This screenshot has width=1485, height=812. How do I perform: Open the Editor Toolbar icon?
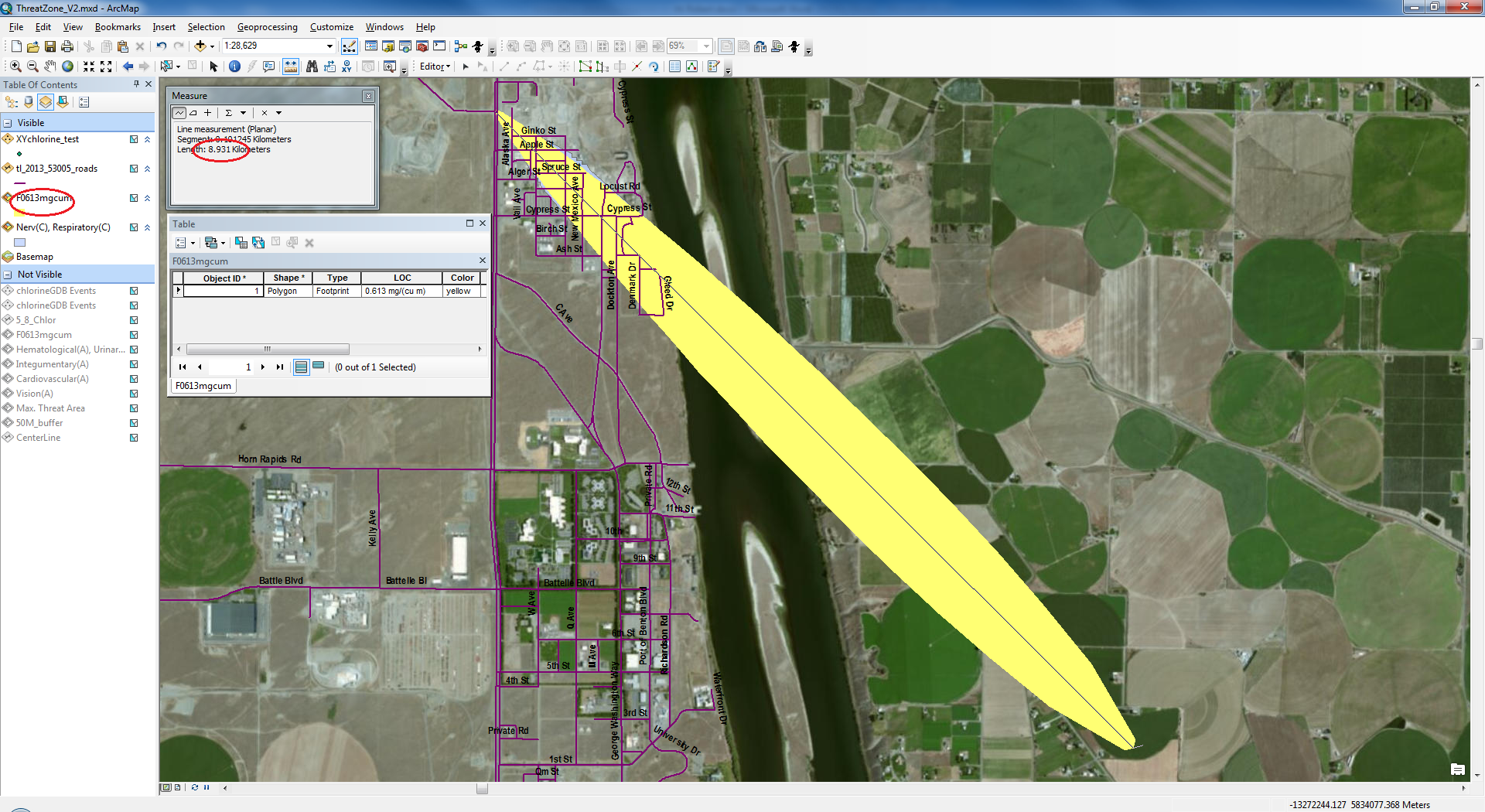(x=350, y=46)
